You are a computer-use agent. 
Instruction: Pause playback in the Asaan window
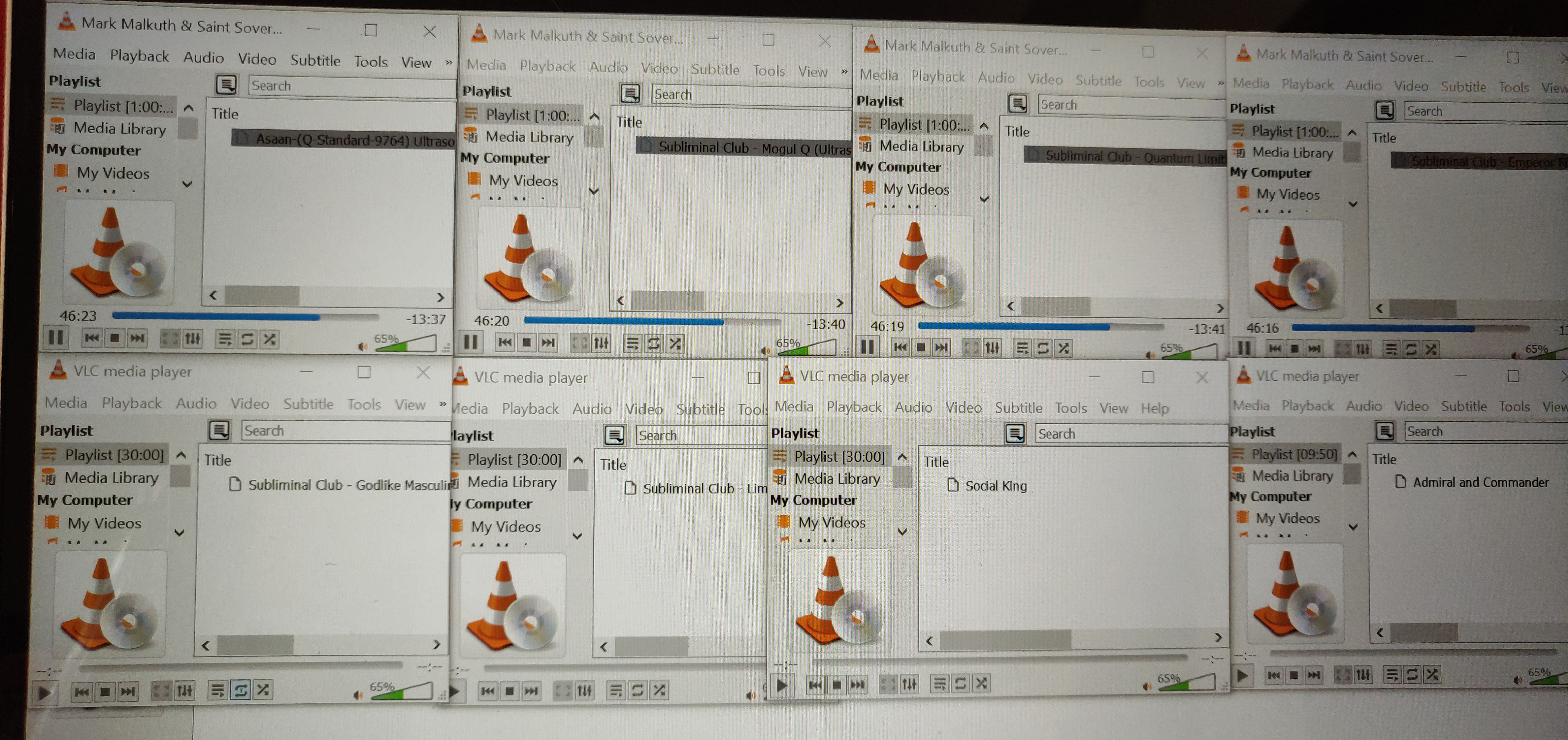[56, 337]
